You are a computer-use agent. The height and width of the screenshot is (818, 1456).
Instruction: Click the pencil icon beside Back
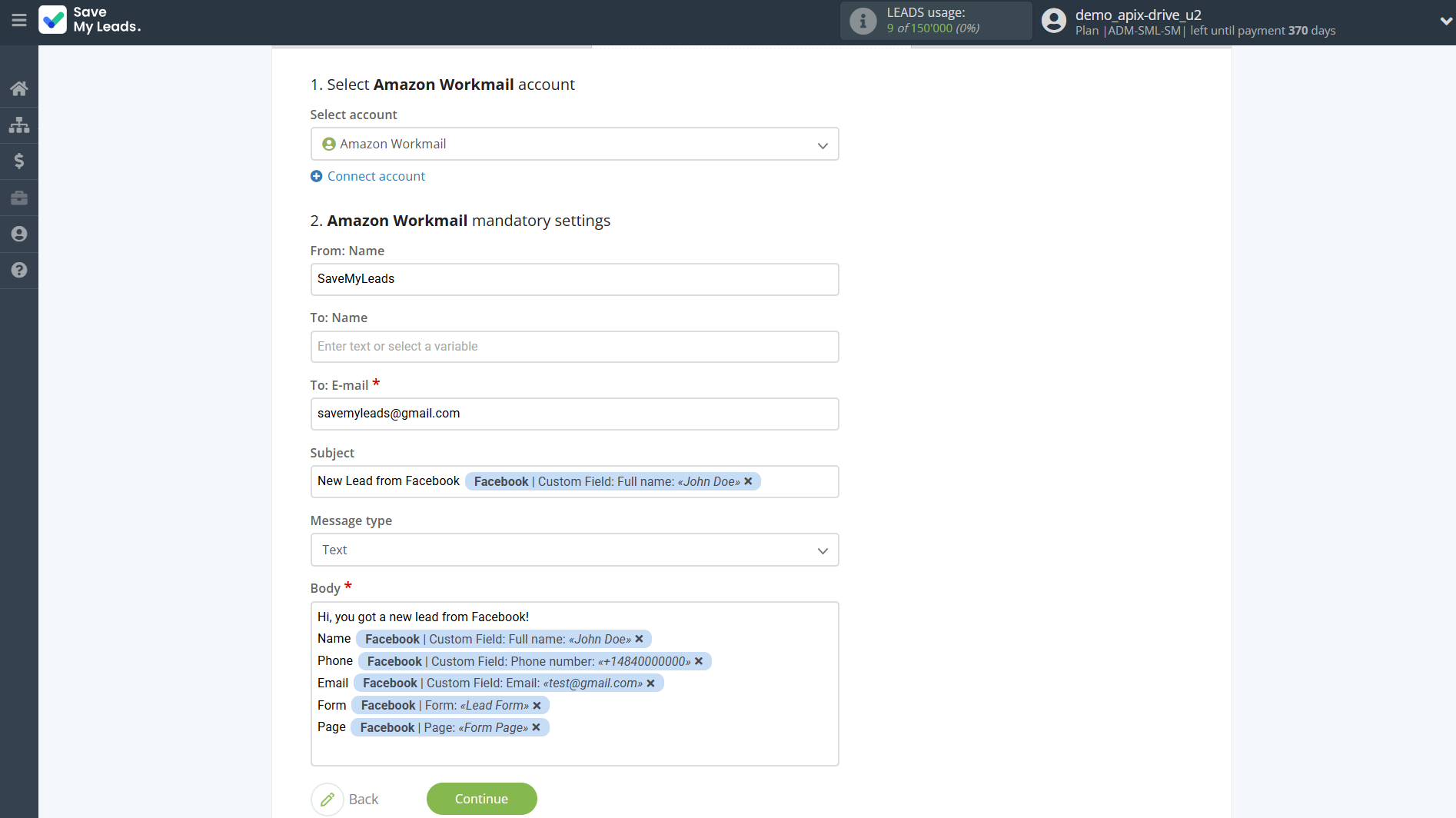click(327, 799)
